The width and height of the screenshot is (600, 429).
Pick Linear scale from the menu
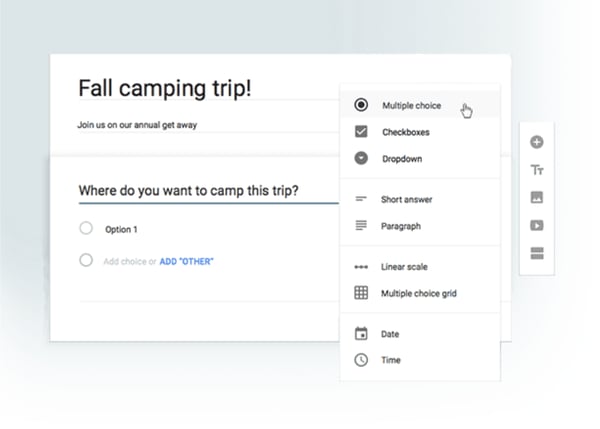[406, 267]
